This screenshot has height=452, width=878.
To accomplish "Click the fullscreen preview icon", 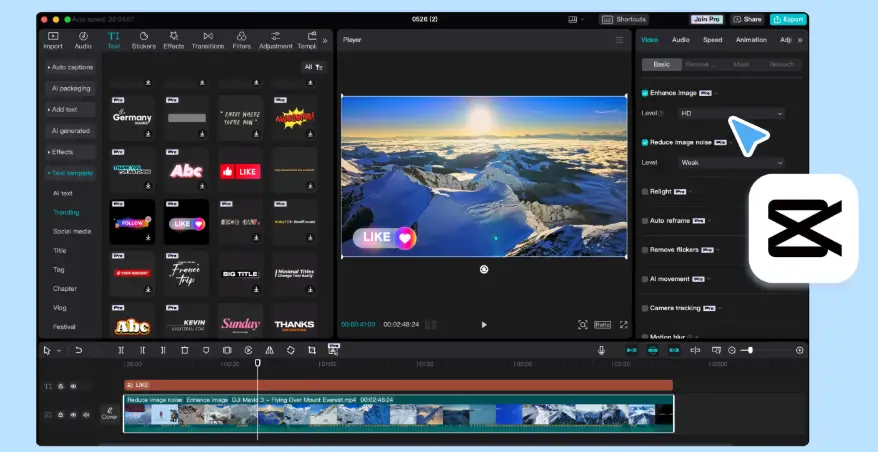I will tap(623, 325).
